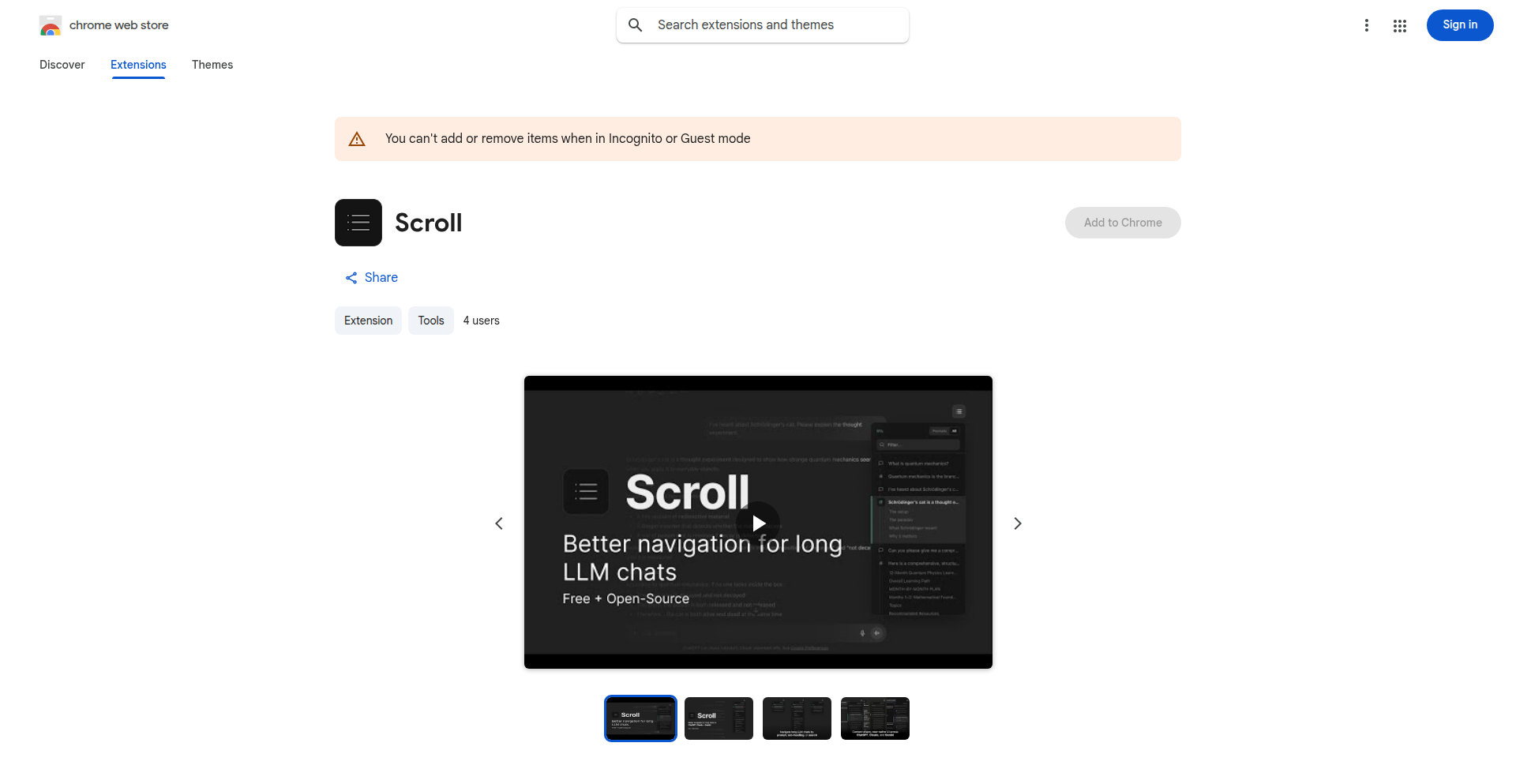The height and width of the screenshot is (784, 1516).
Task: Click the Add to Chrome button
Action: coord(1123,223)
